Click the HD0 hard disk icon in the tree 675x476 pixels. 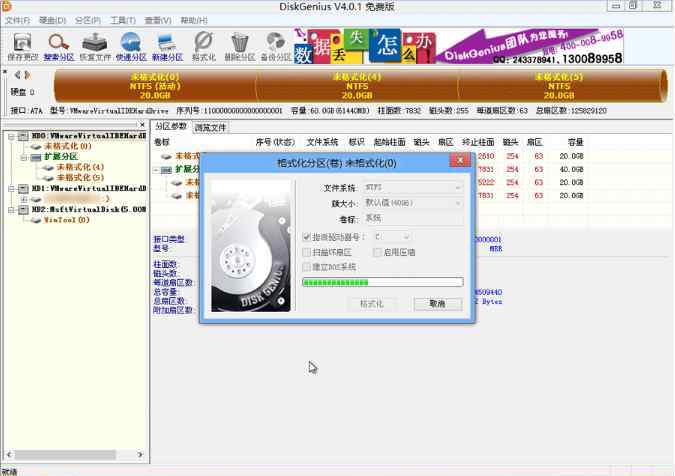(23, 136)
